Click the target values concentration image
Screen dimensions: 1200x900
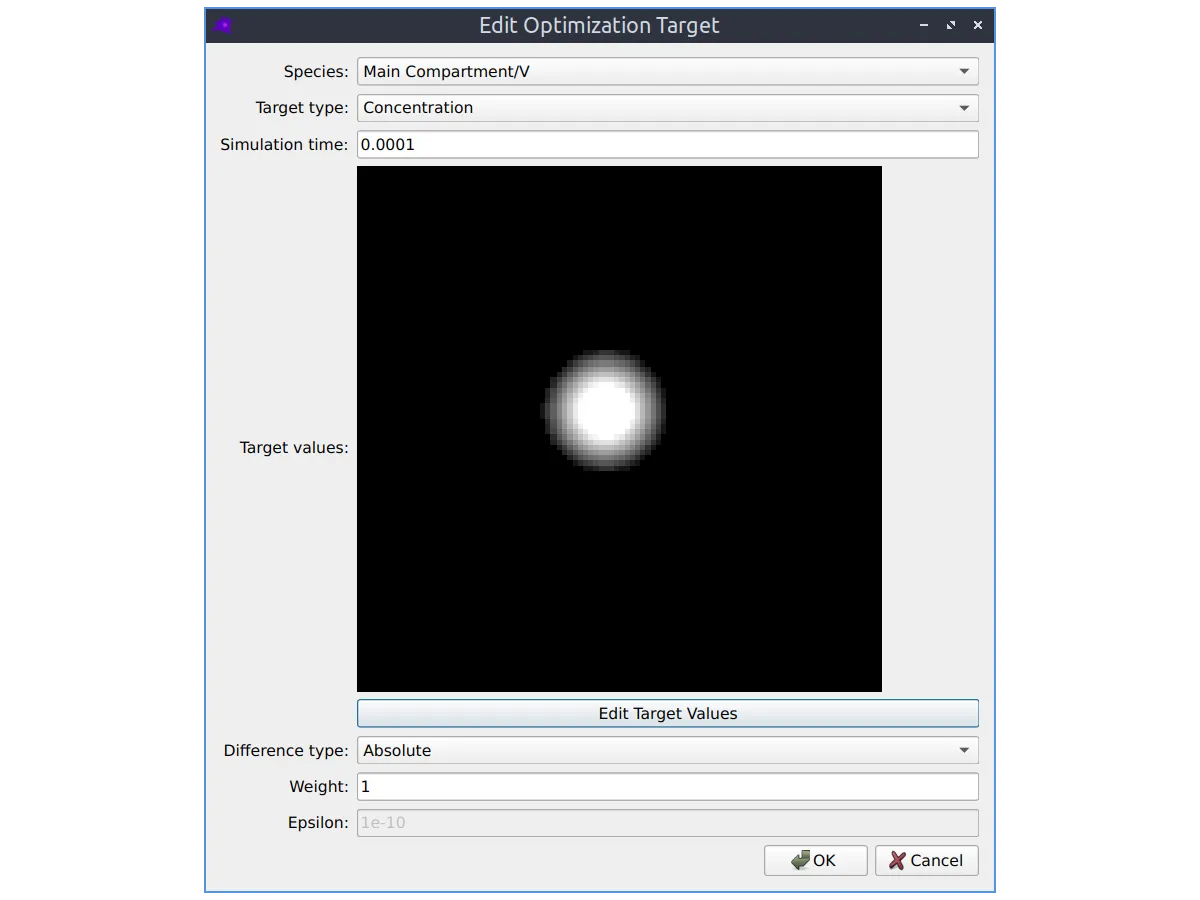click(619, 429)
